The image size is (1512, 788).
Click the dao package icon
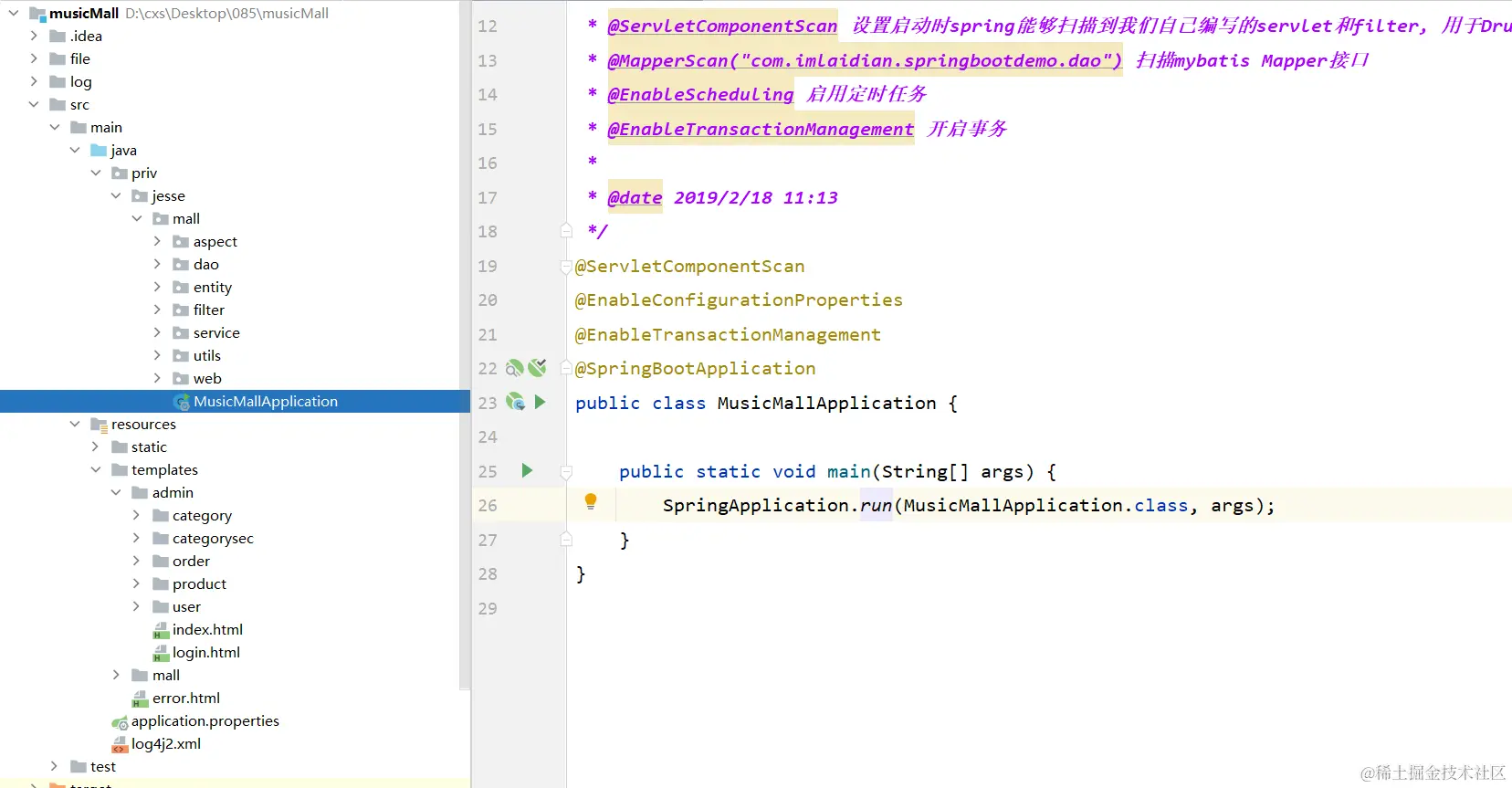[x=181, y=265]
